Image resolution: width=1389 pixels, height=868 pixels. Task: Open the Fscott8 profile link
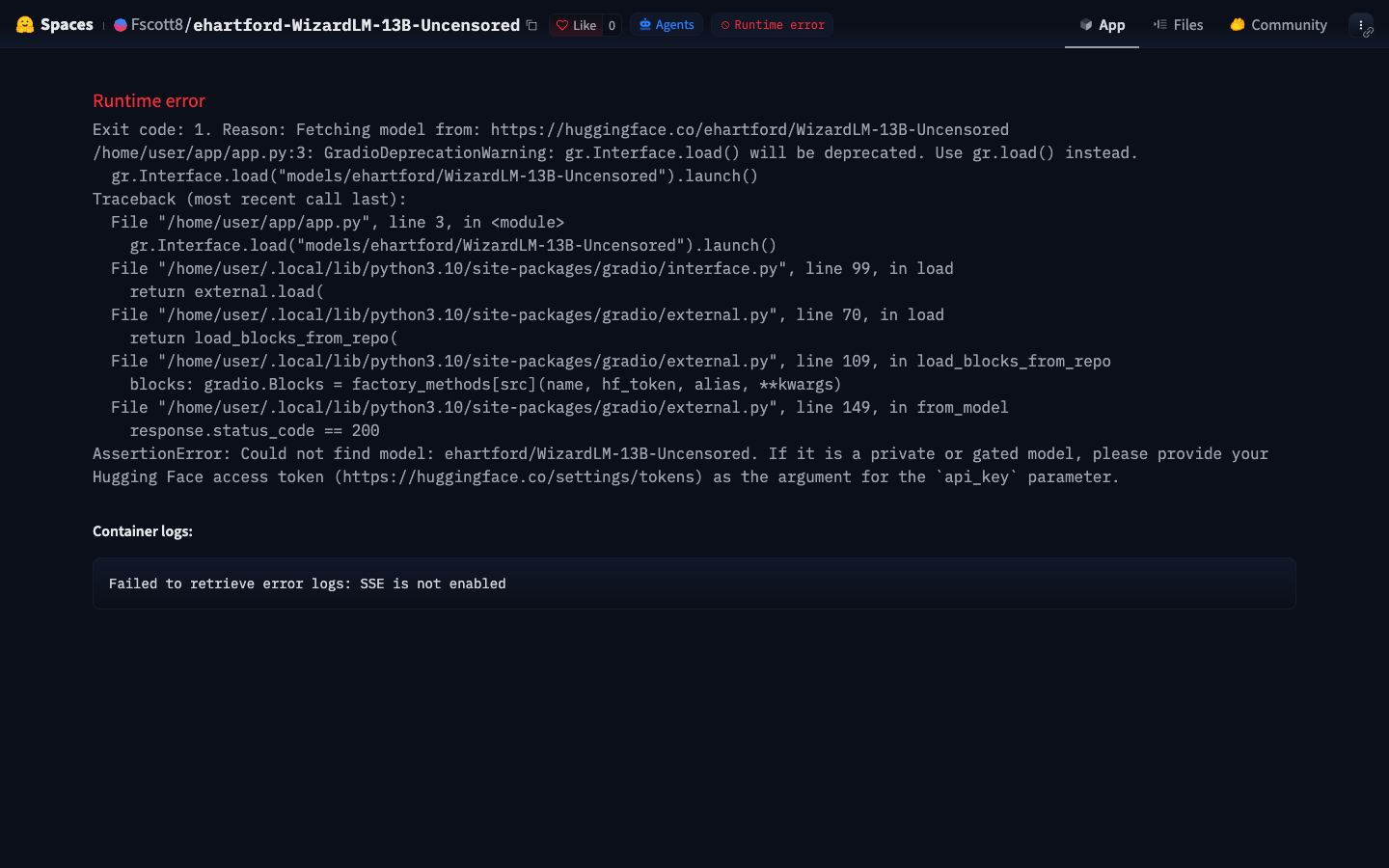[156, 25]
